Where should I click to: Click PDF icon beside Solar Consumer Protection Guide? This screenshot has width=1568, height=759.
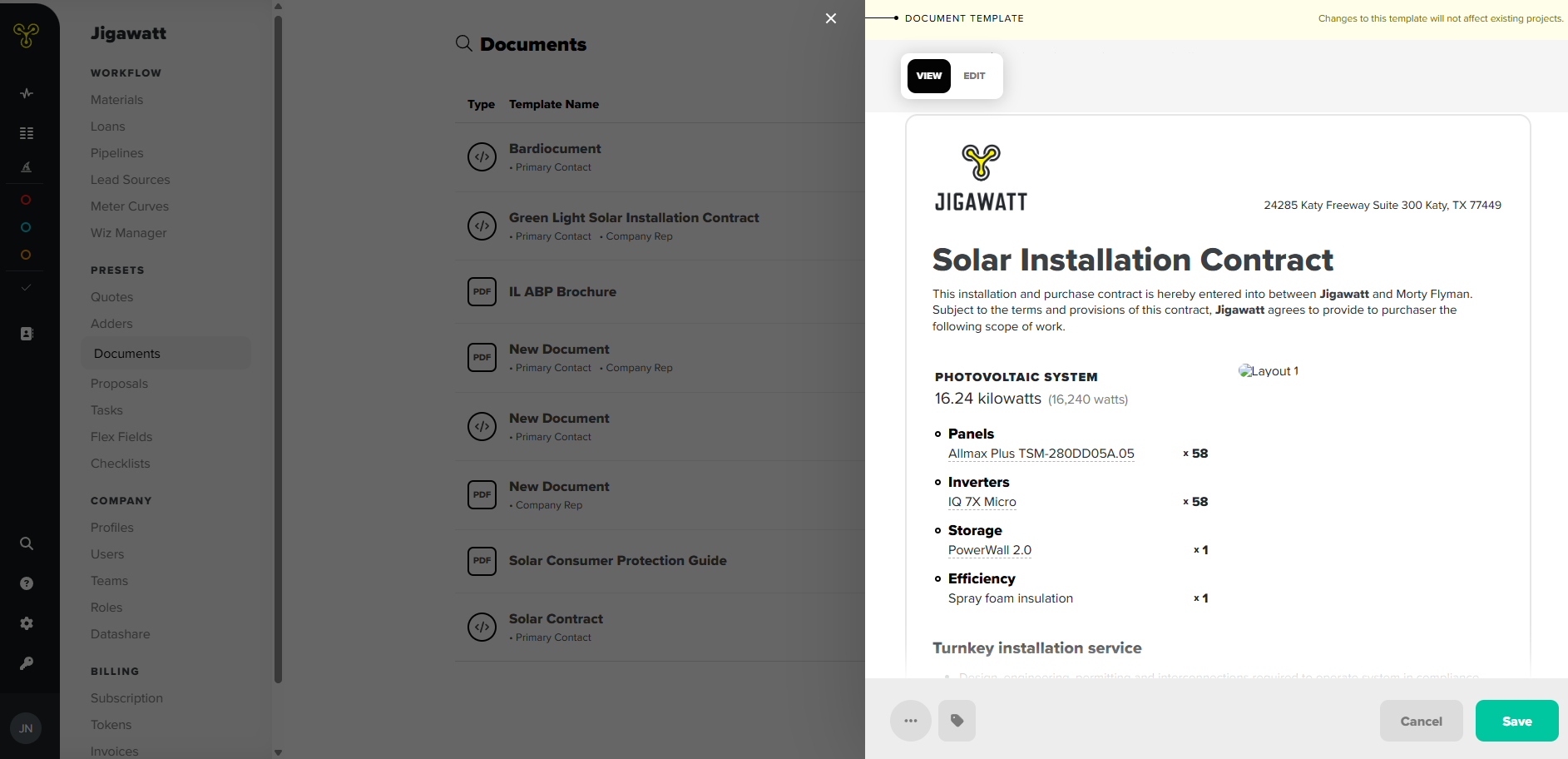point(482,561)
